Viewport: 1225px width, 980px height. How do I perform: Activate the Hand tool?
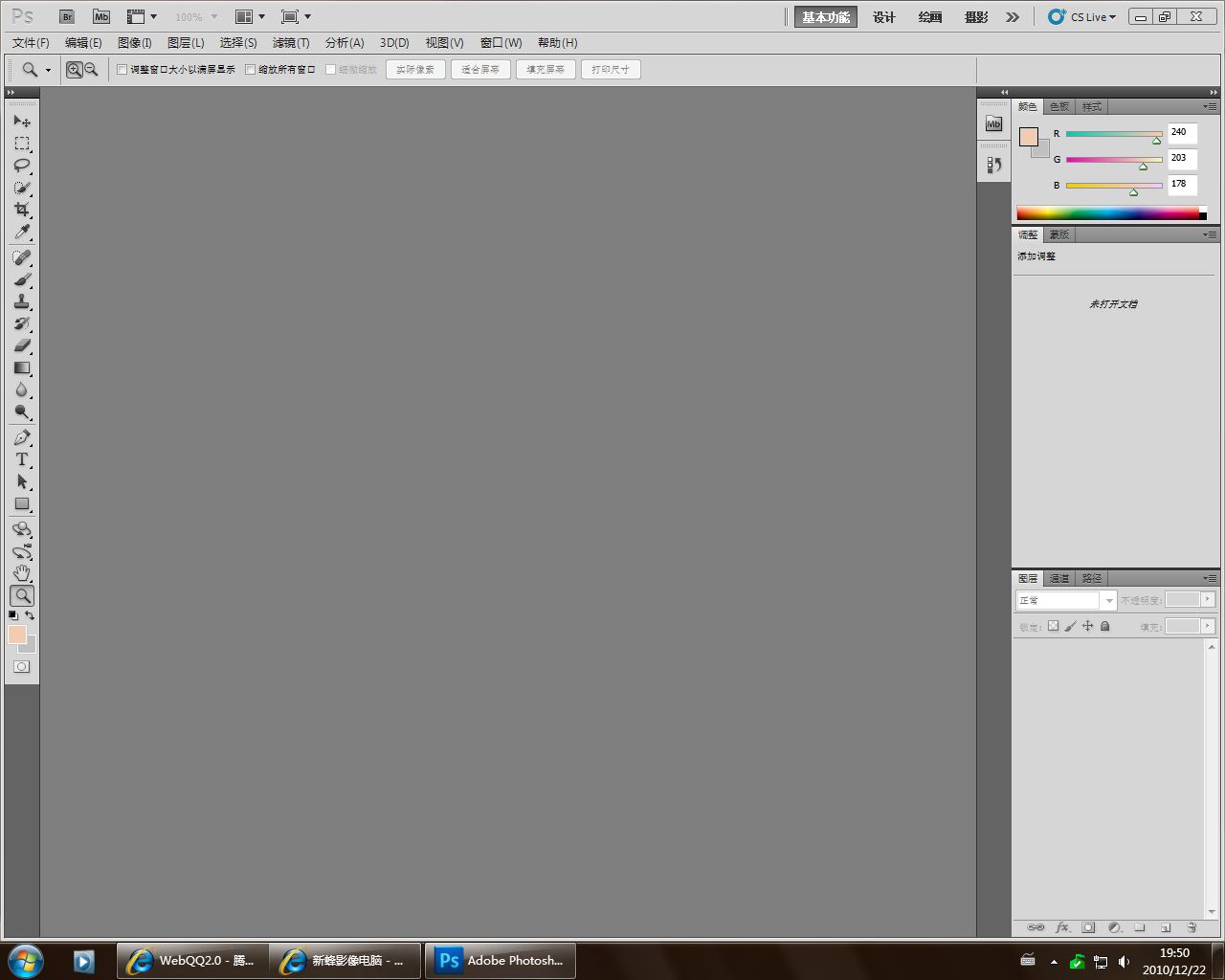coord(21,573)
